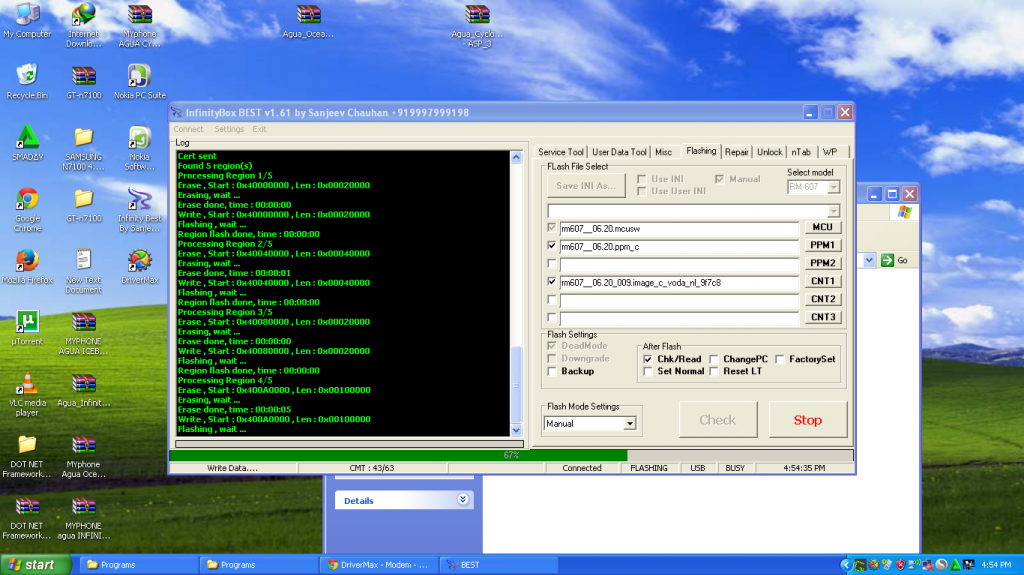The image size is (1024, 575).
Task: Open Infinity Best By Sanjeev desktop icon
Action: tap(140, 210)
